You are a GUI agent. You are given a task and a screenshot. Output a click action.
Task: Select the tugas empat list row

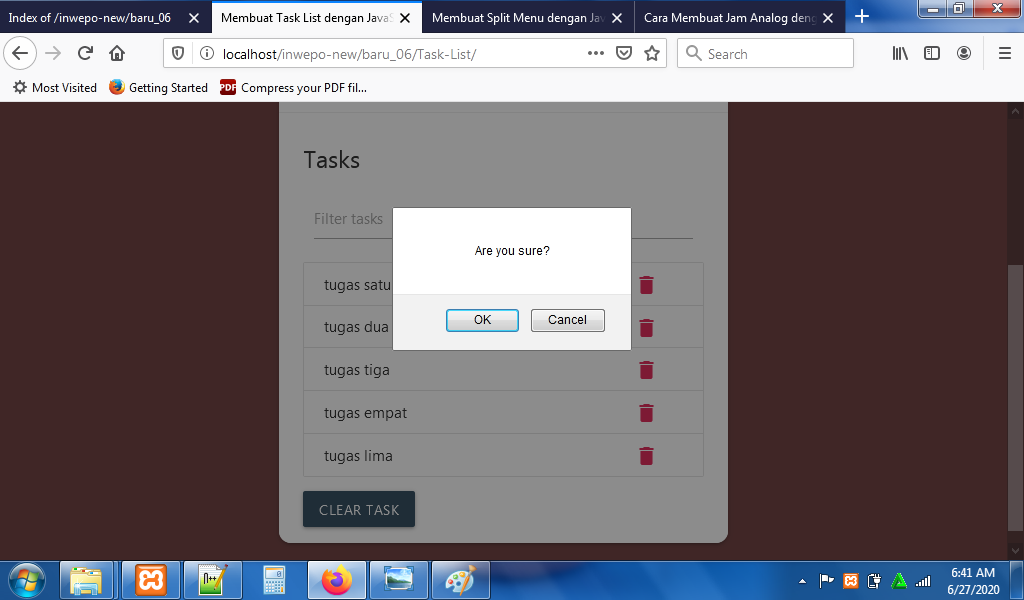click(503, 413)
